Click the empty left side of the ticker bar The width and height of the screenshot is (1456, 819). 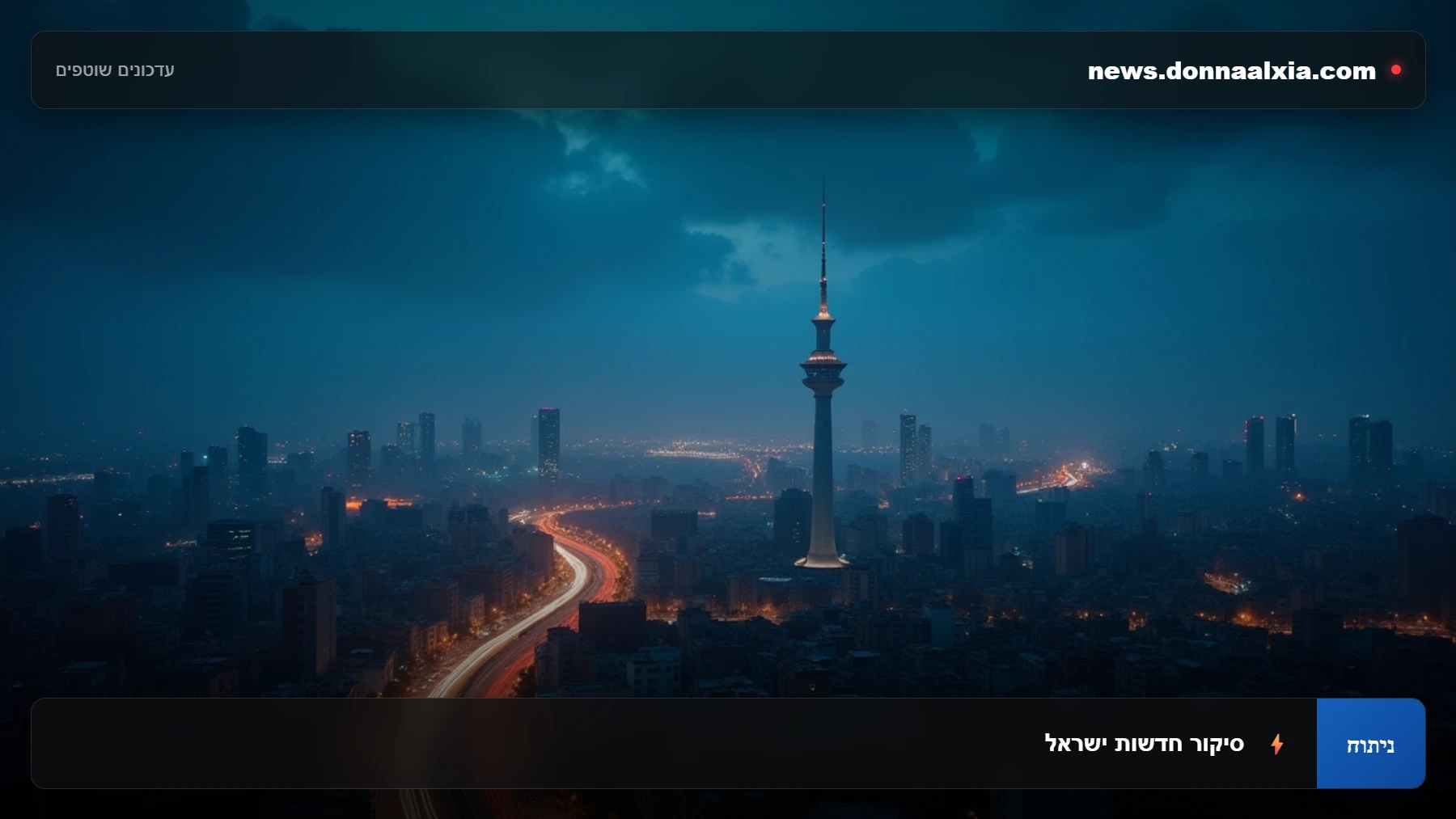coord(534,744)
